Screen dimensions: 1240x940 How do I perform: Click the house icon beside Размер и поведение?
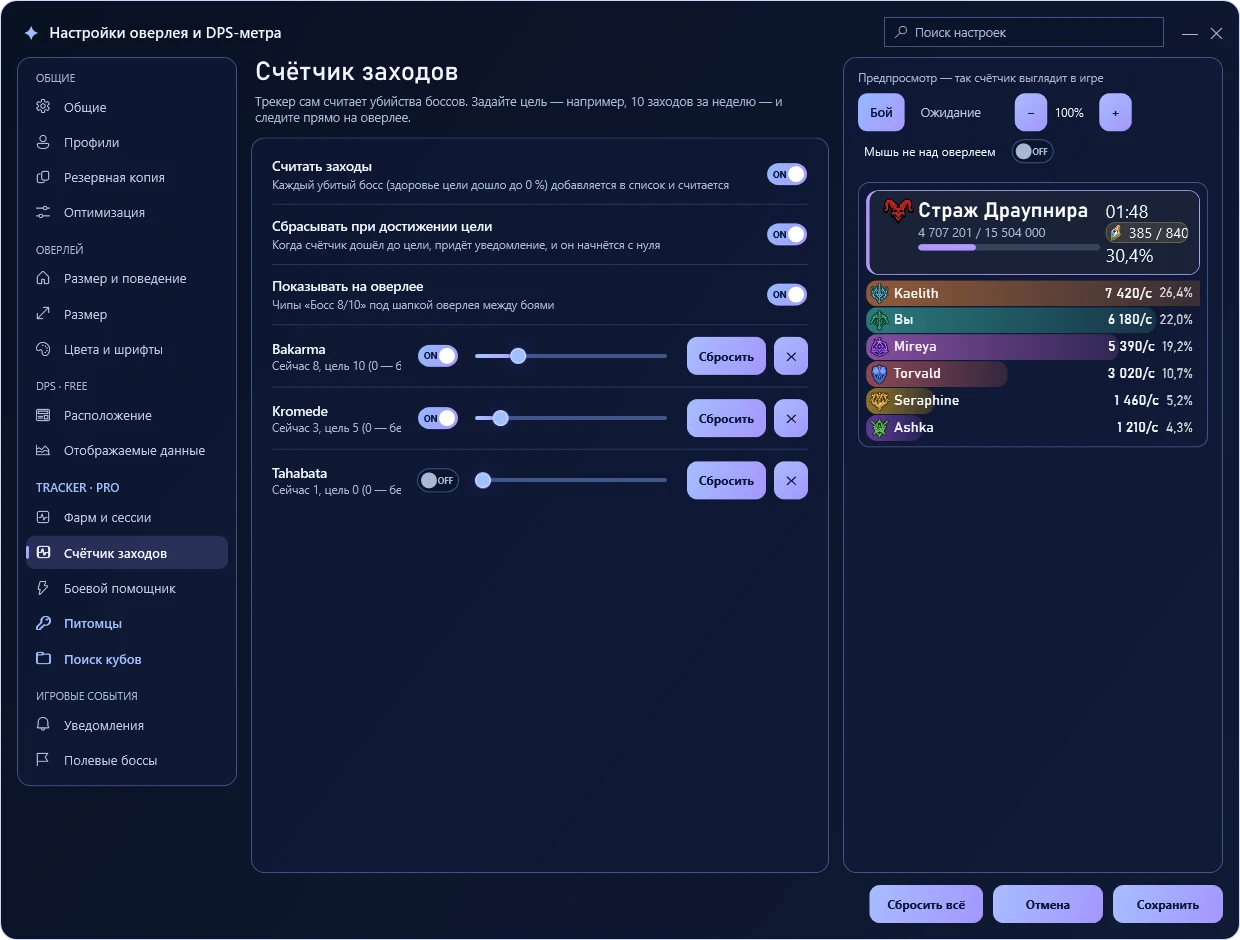click(x=43, y=278)
